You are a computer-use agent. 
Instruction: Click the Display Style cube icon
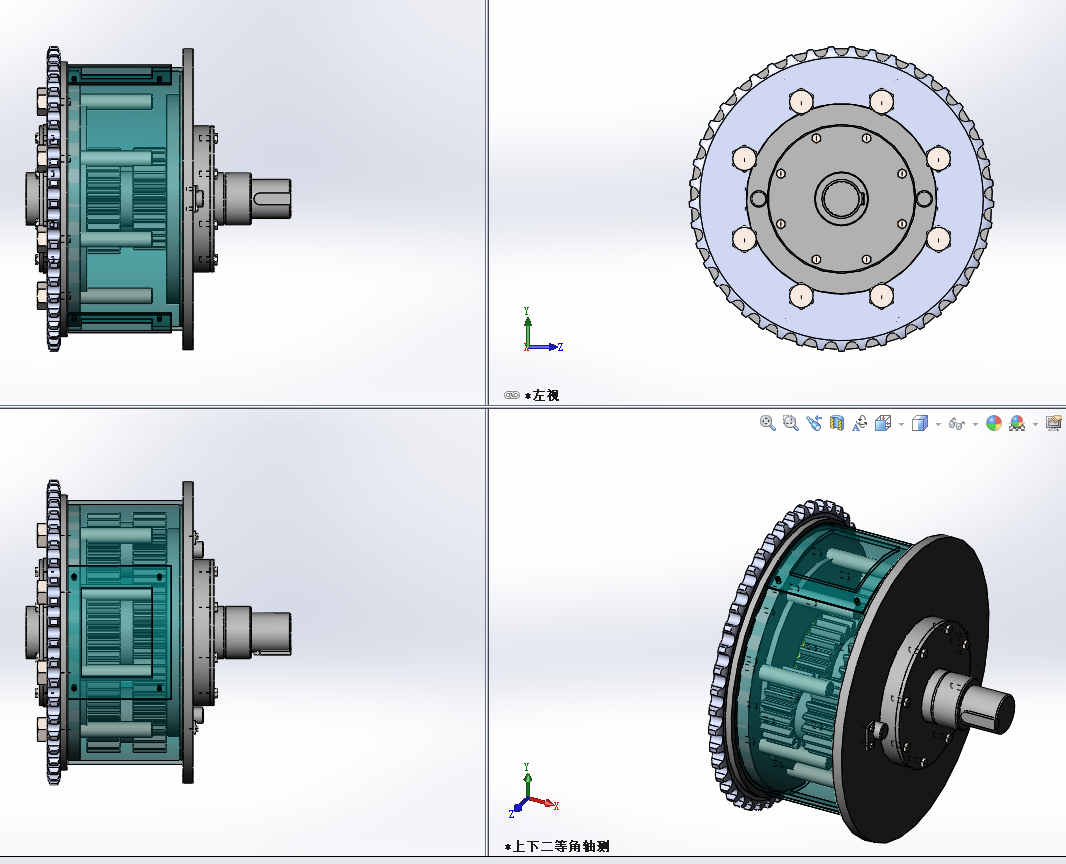[920, 424]
